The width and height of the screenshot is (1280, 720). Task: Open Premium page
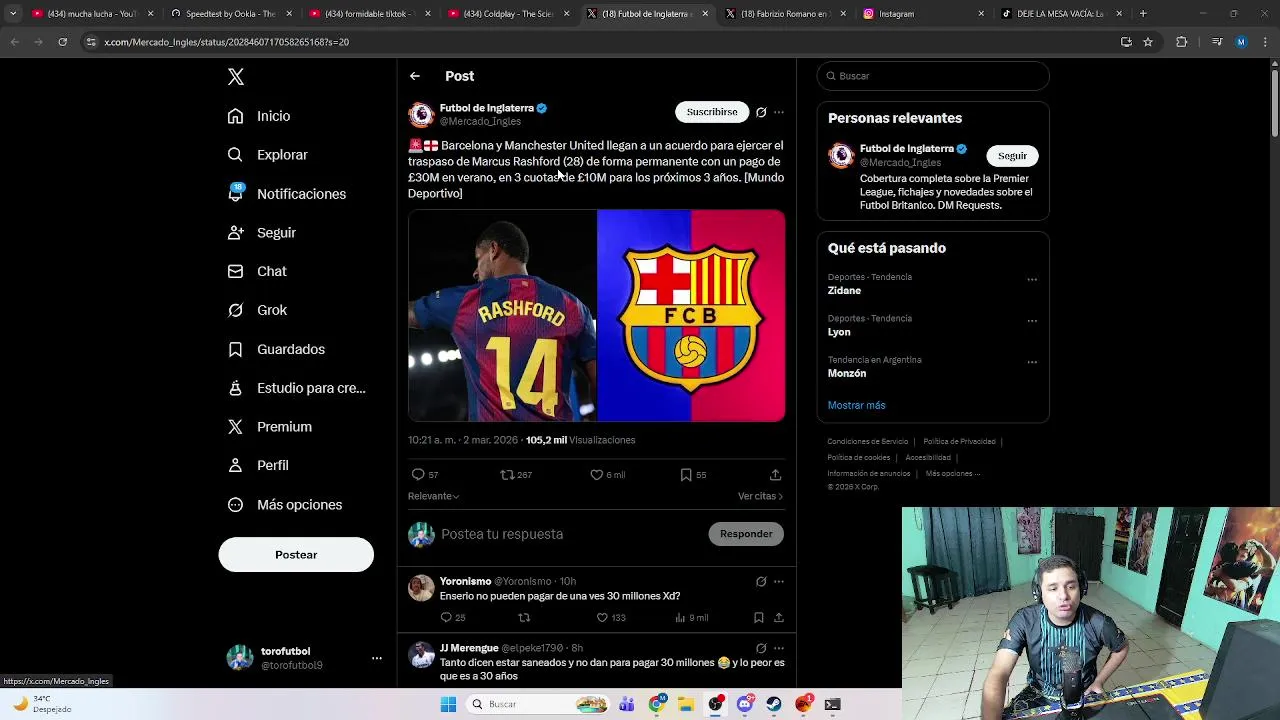pyautogui.click(x=269, y=427)
